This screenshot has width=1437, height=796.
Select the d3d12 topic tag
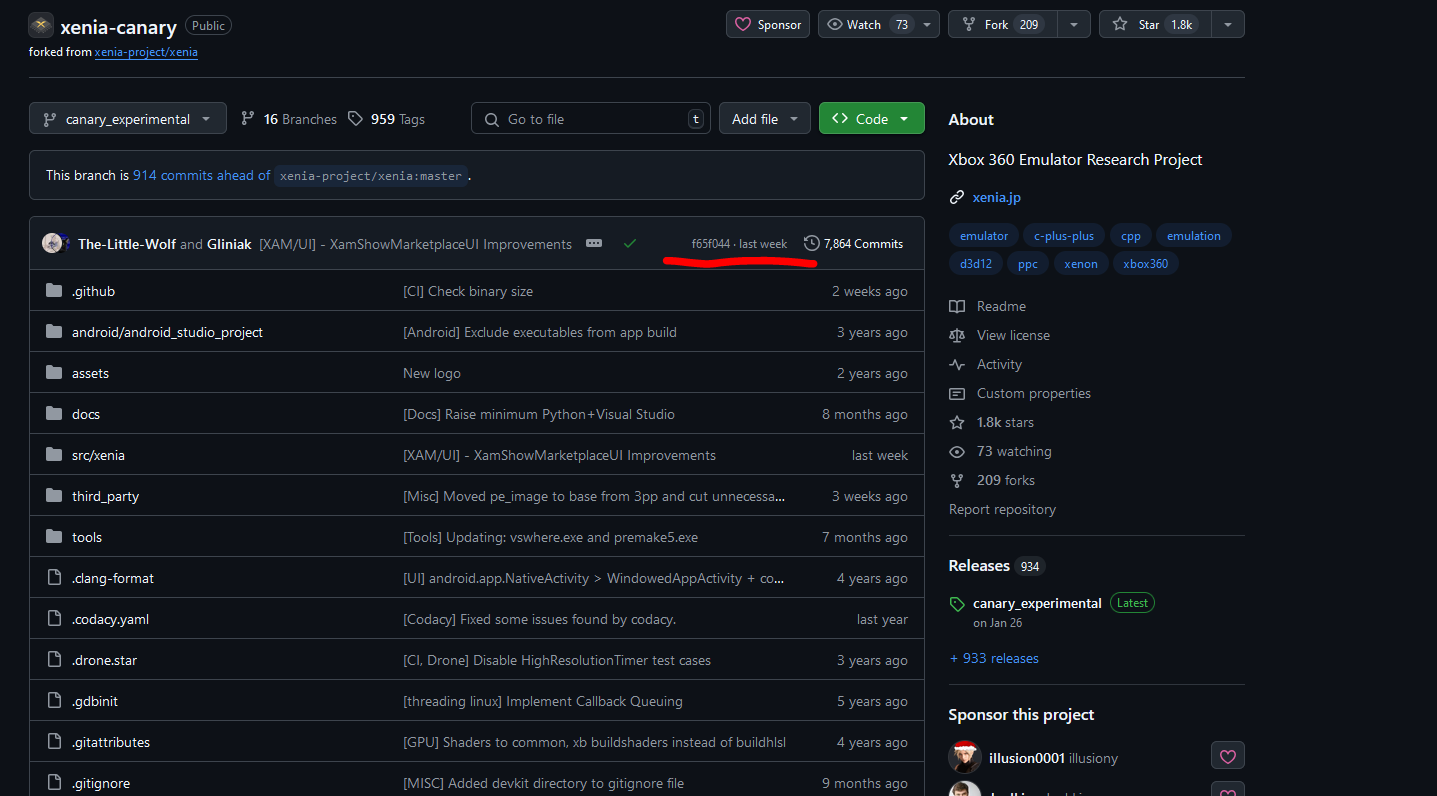pyautogui.click(x=976, y=264)
